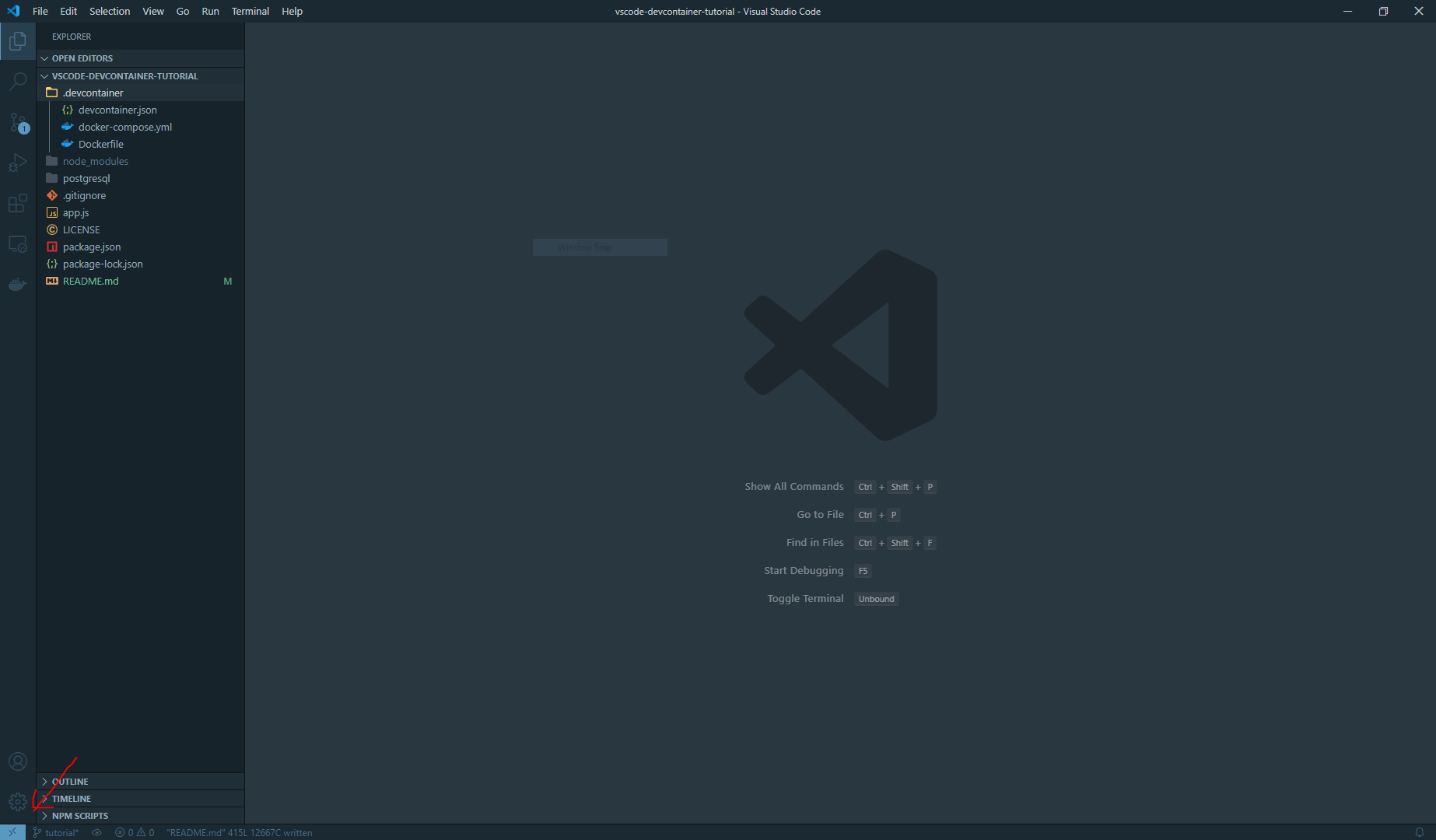The image size is (1436, 840).
Task: Open the LICENSE file
Action: [140, 229]
